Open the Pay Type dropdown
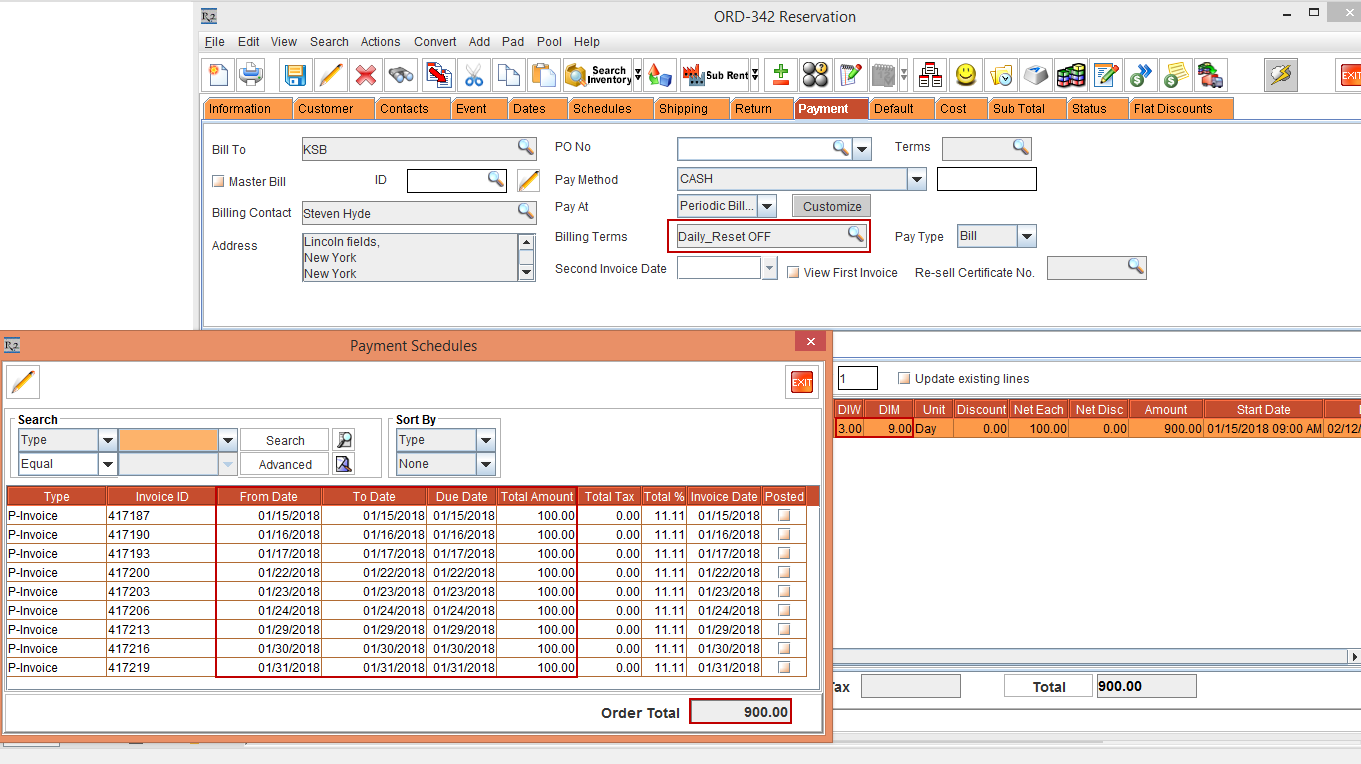The width and height of the screenshot is (1361, 764). click(1027, 237)
